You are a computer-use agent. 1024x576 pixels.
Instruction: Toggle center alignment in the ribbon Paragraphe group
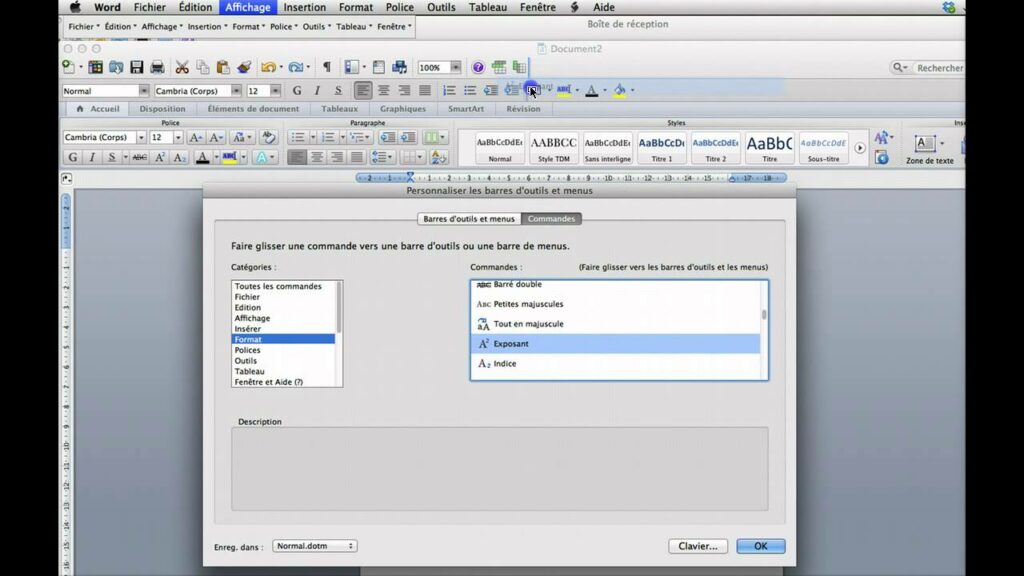point(317,157)
